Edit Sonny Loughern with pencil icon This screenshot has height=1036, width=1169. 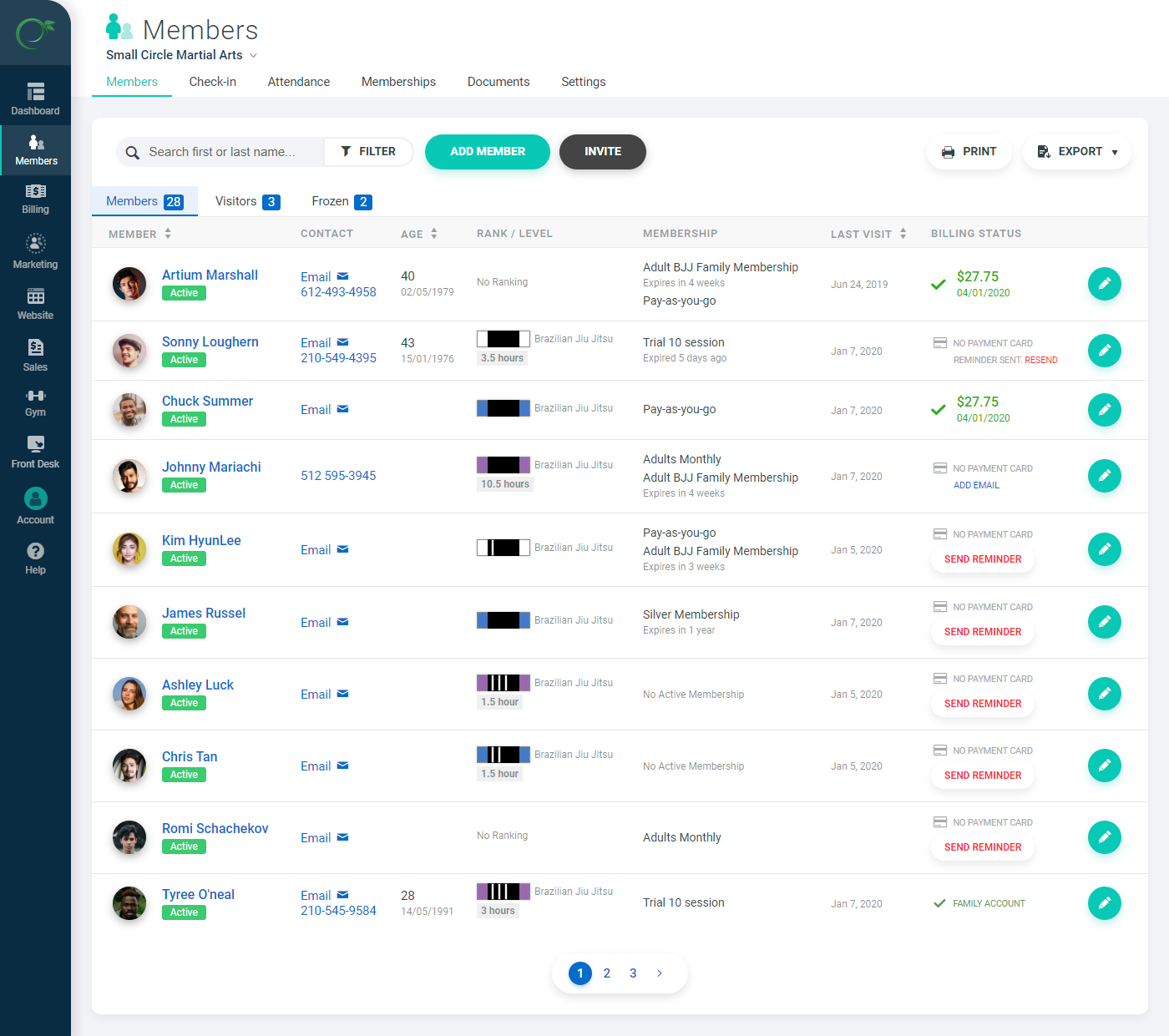coord(1104,351)
